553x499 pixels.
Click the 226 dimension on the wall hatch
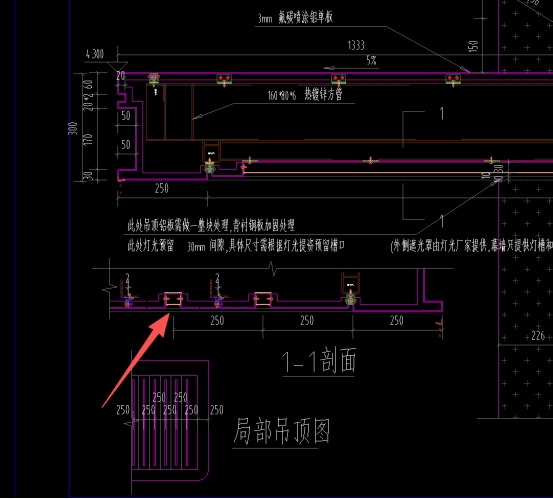pos(538,336)
